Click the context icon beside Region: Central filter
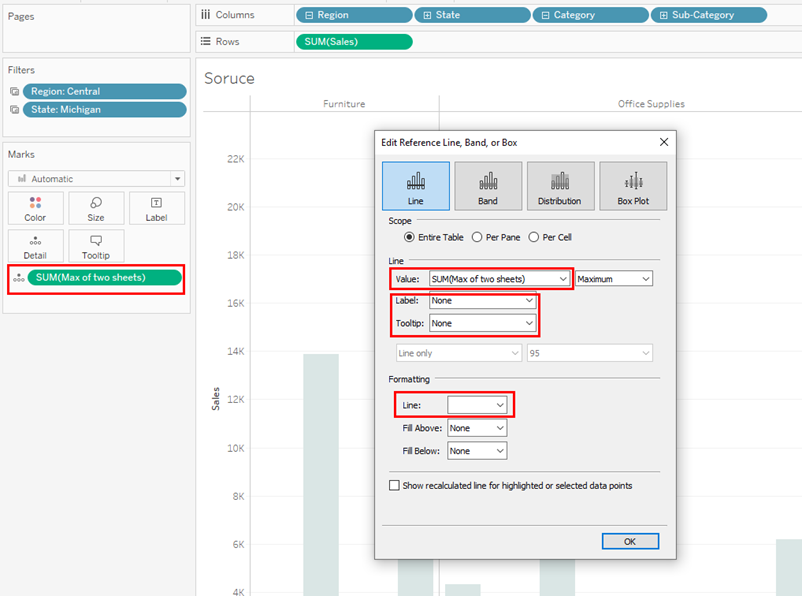The image size is (802, 596). click(x=14, y=92)
